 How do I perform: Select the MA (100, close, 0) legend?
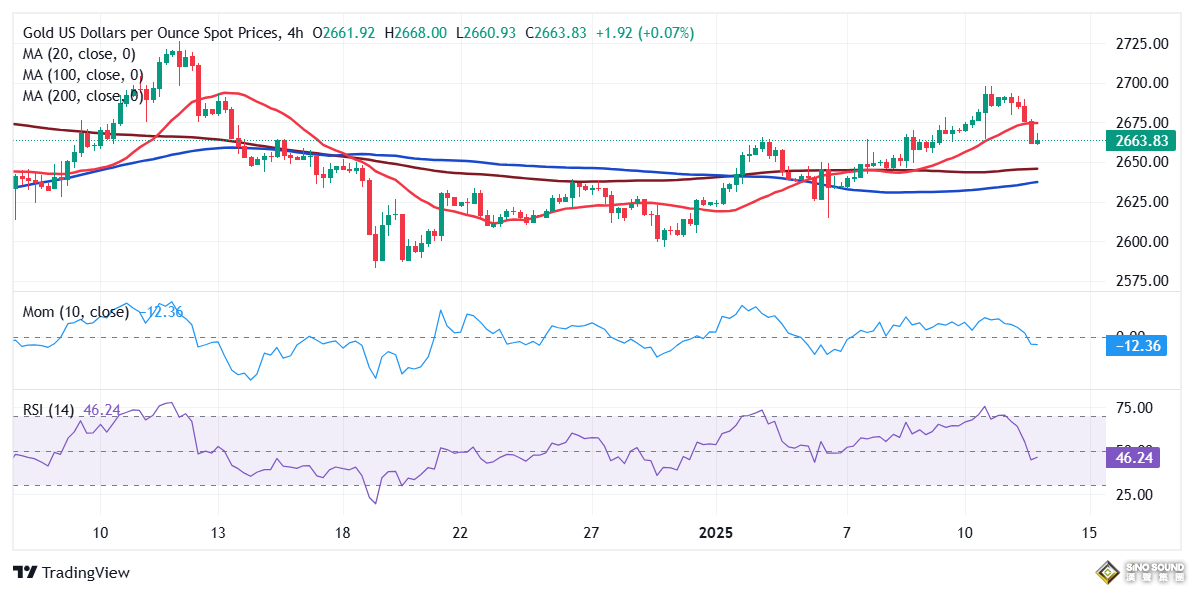pyautogui.click(x=83, y=75)
